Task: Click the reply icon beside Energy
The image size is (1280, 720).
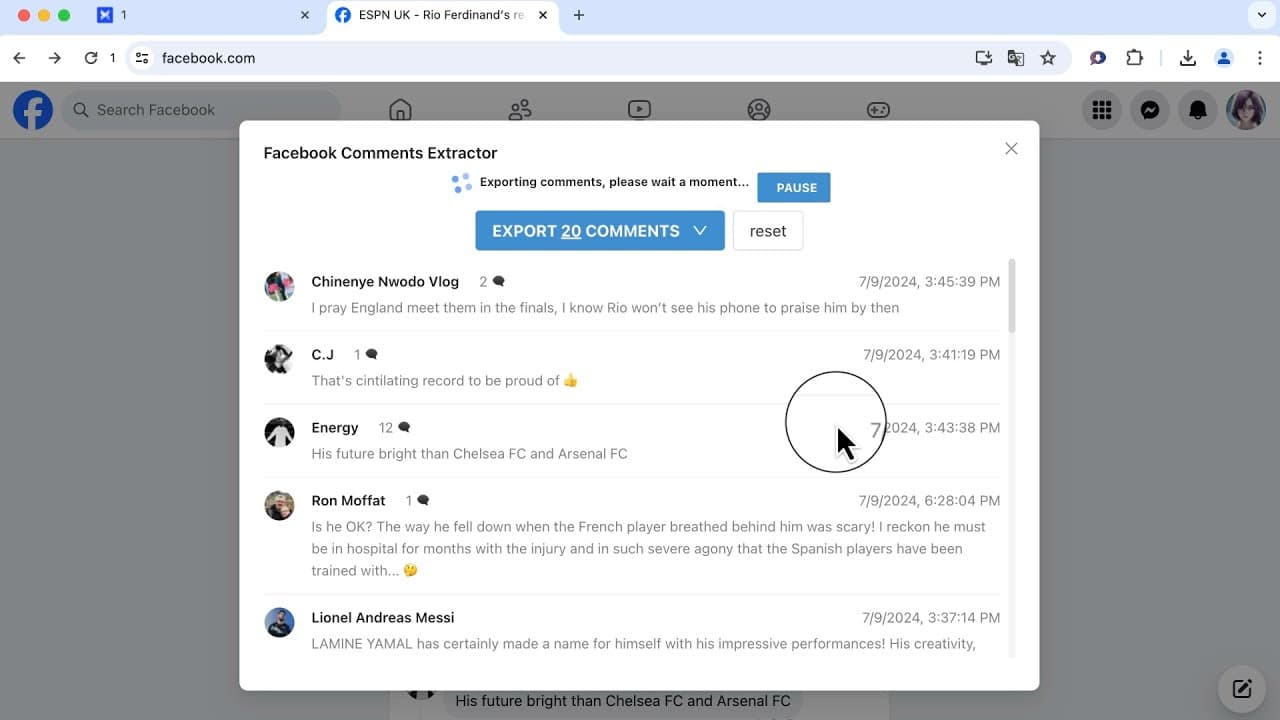Action: 404,428
